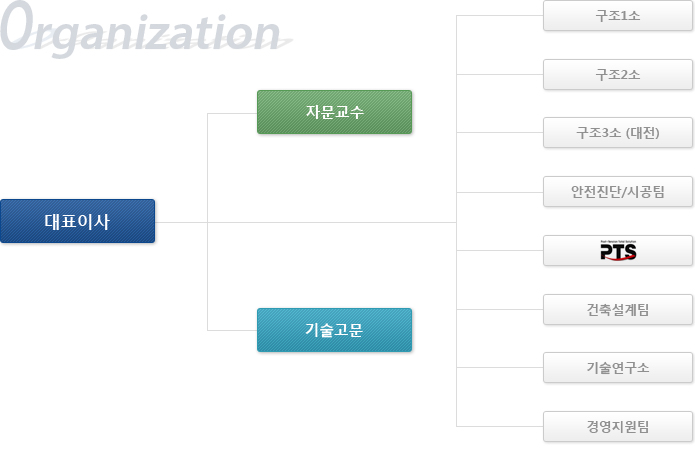Click the 기술연구소 box
695x449 pixels.
(618, 367)
